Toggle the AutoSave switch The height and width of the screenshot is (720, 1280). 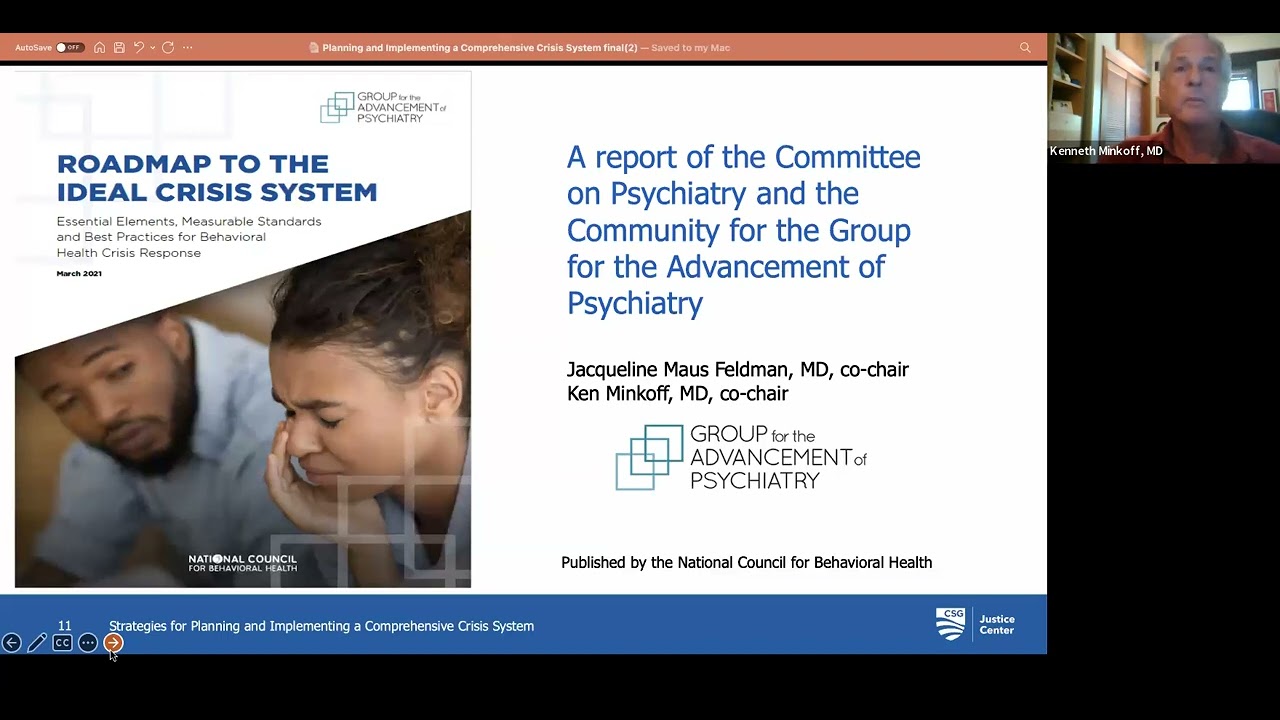click(x=69, y=47)
